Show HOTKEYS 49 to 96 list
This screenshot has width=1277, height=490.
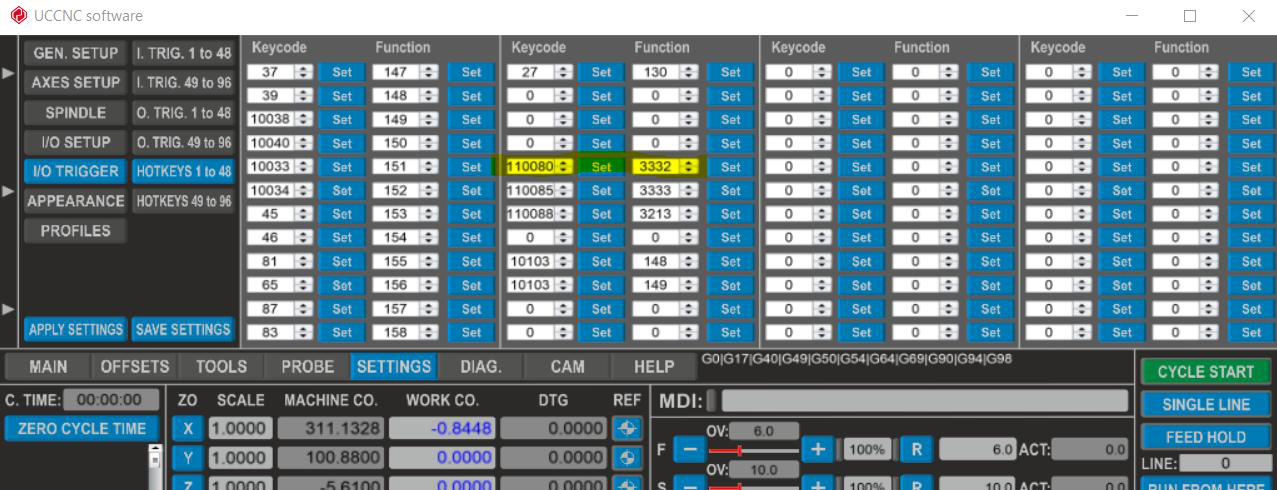point(184,201)
